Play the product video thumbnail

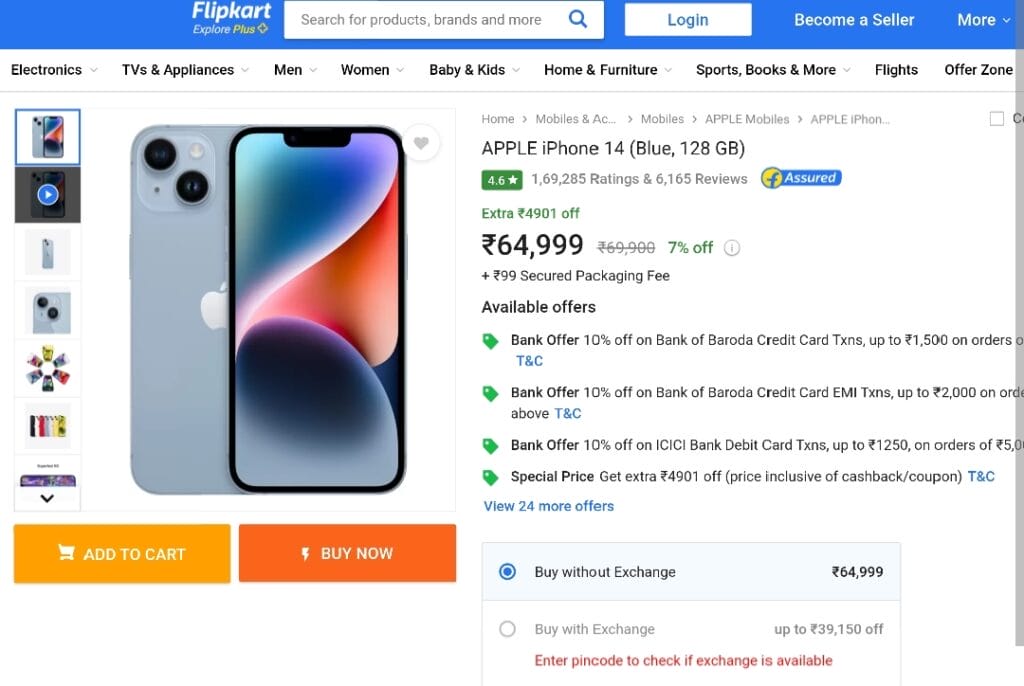(x=48, y=195)
